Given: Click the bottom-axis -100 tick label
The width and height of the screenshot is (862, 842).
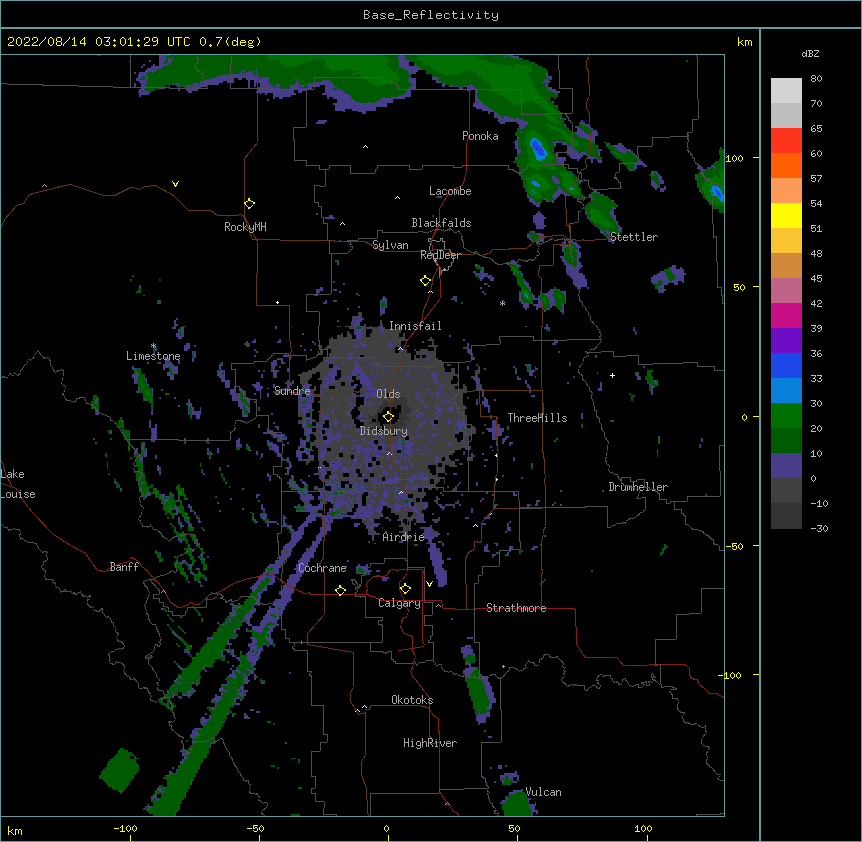Looking at the screenshot, I should pos(125,828).
